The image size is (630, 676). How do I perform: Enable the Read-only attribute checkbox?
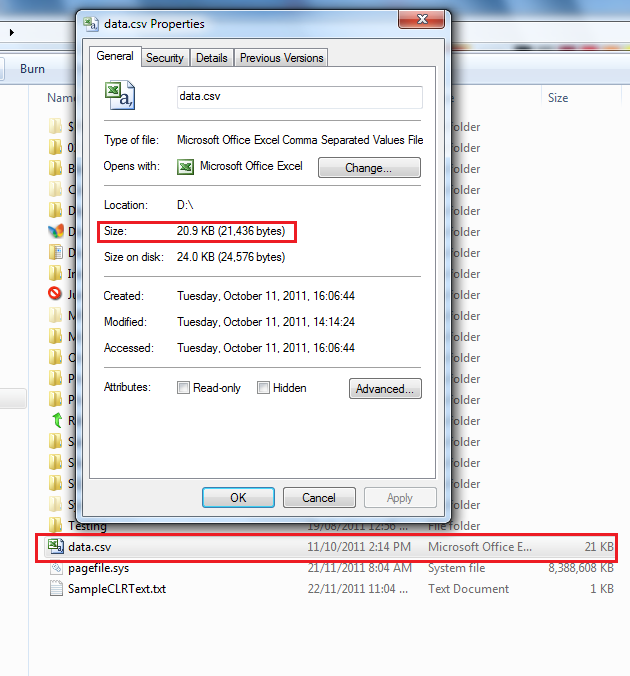tap(183, 388)
